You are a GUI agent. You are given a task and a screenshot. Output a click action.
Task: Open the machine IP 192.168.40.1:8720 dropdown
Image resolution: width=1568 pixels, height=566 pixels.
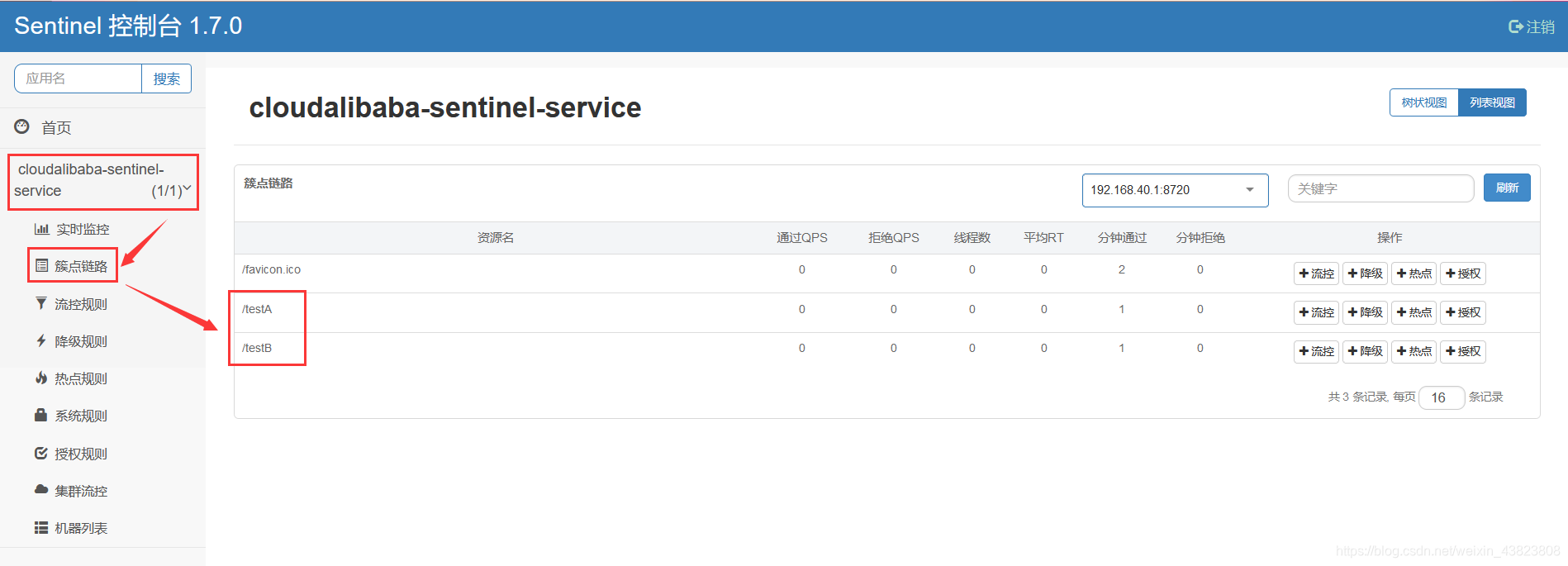[1174, 190]
